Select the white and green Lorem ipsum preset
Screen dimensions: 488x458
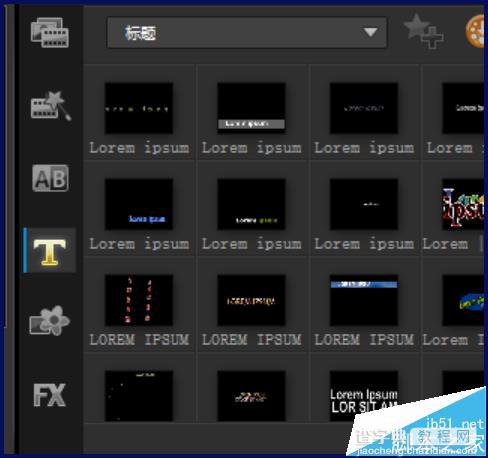coord(251,204)
